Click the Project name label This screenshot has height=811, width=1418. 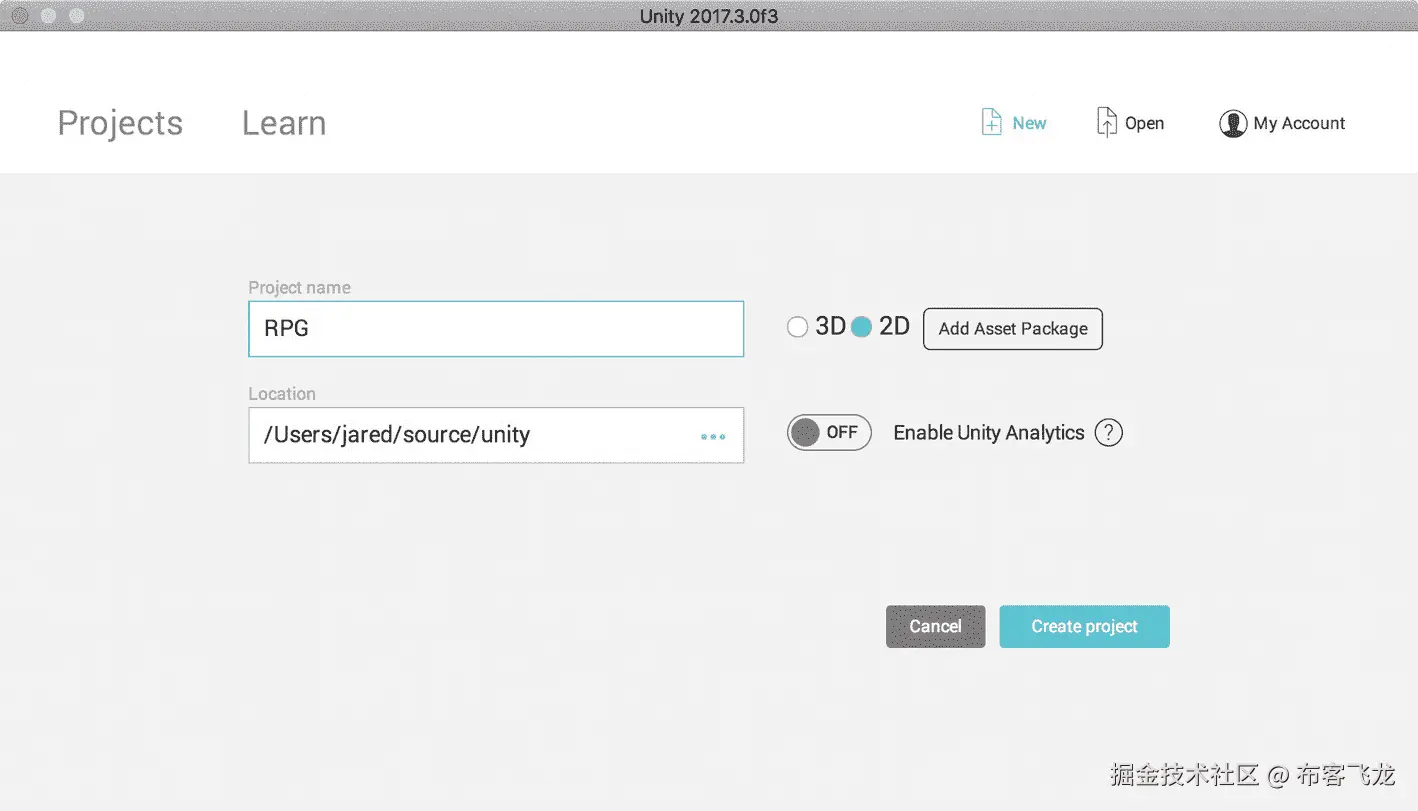click(299, 287)
